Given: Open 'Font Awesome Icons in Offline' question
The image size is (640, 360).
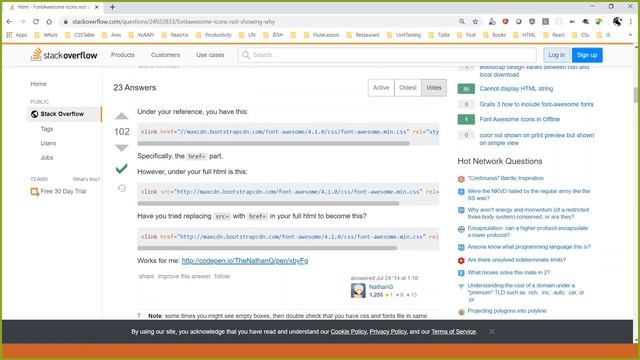Looking at the screenshot, I should tap(520, 119).
